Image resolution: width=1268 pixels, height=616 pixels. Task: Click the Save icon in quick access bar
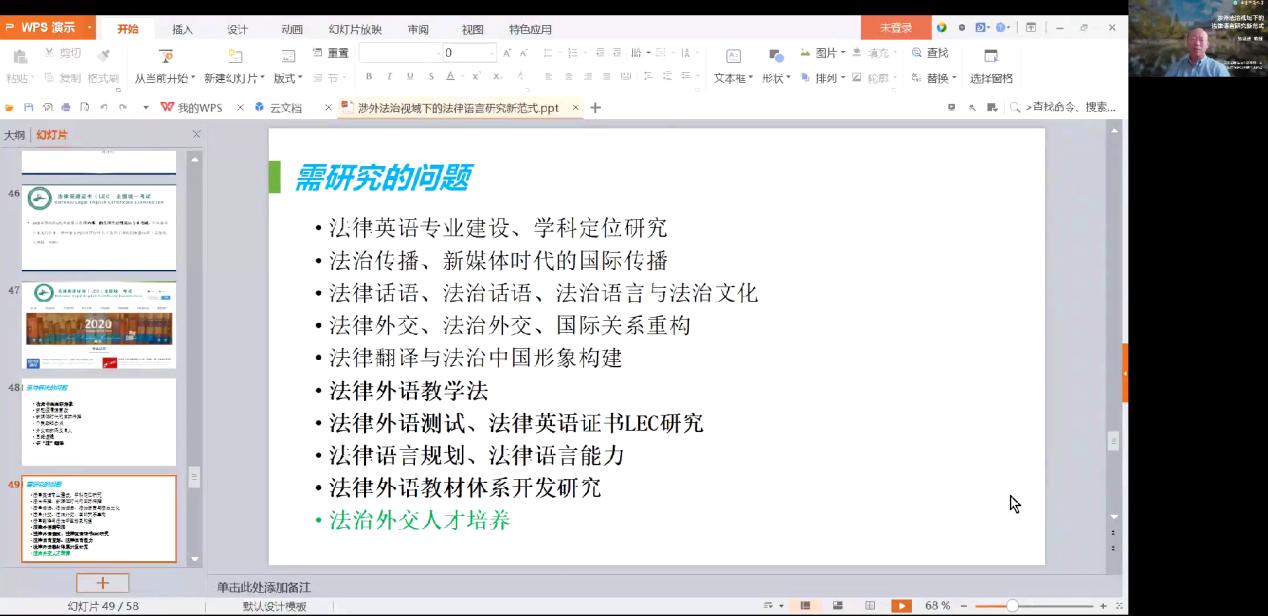(28, 107)
